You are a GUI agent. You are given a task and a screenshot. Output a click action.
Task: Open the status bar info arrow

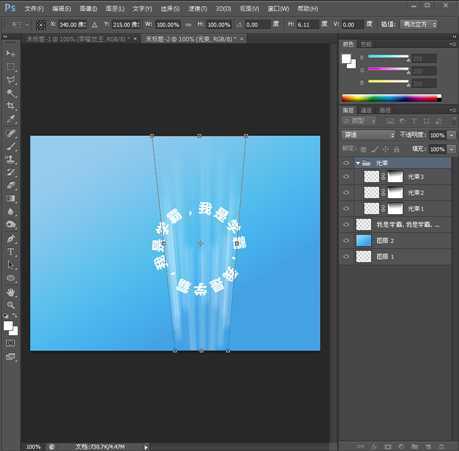[146, 447]
